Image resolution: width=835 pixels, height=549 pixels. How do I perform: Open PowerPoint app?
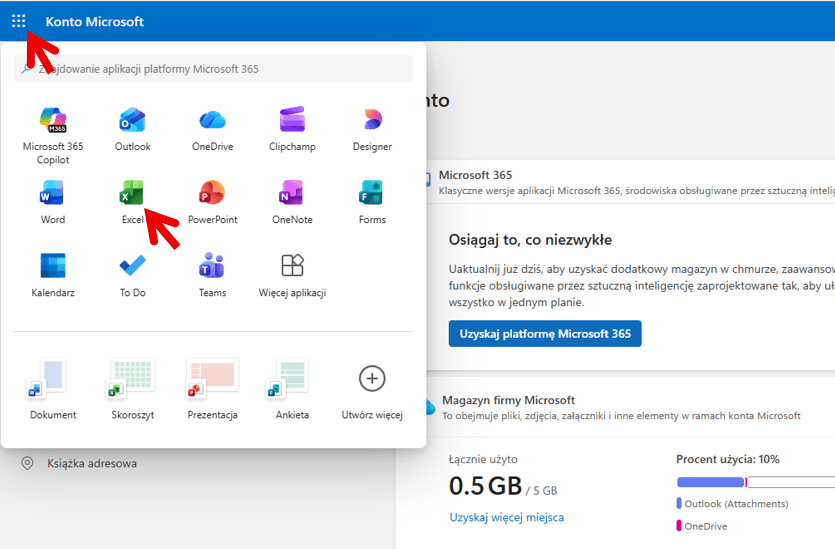click(x=212, y=202)
